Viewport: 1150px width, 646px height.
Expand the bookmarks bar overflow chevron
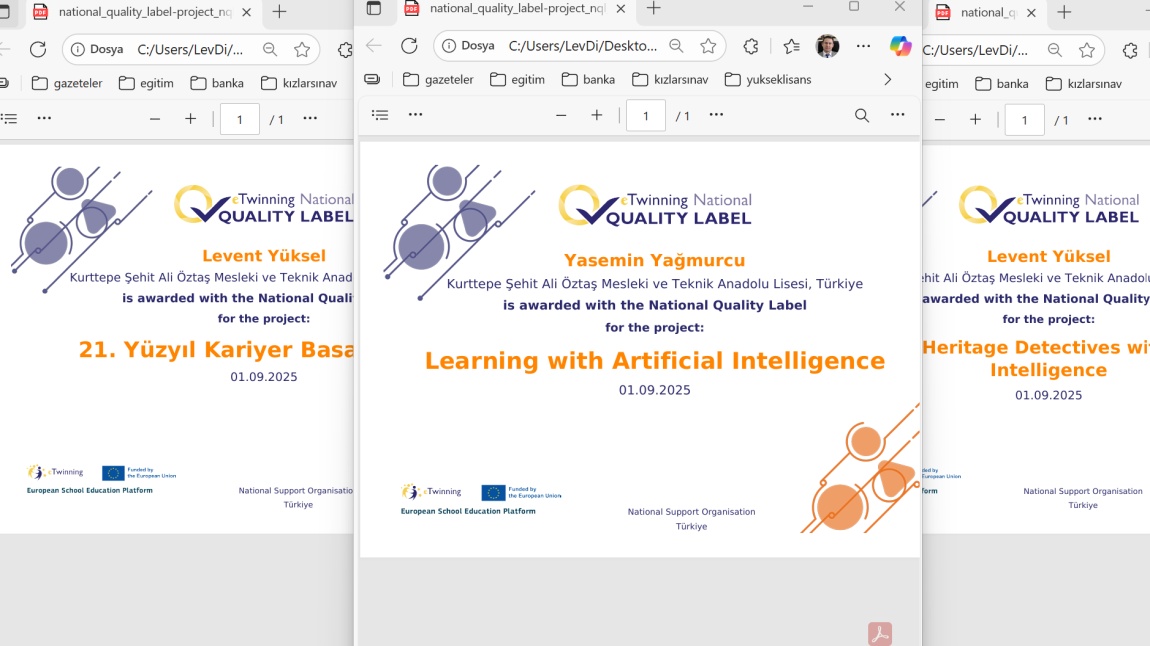pos(887,79)
